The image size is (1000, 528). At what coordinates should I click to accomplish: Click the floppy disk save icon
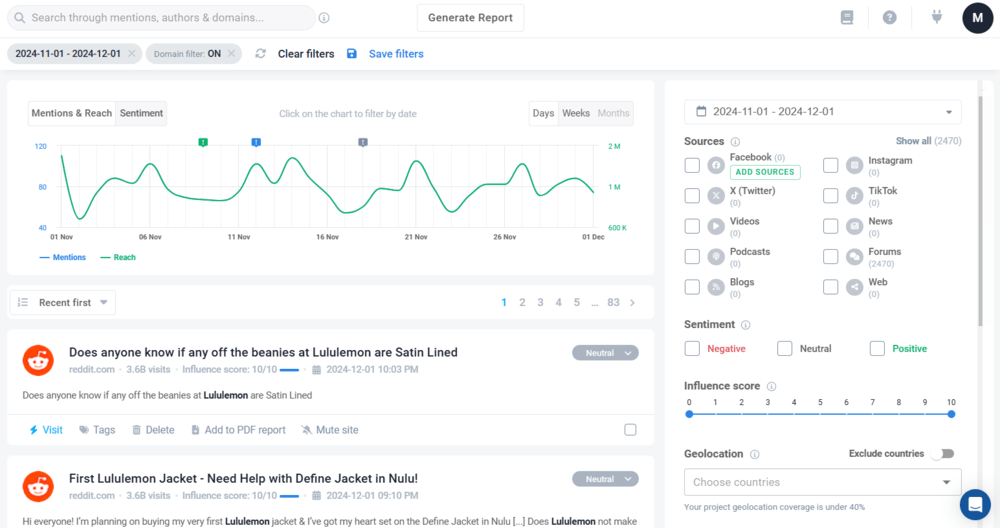click(351, 54)
